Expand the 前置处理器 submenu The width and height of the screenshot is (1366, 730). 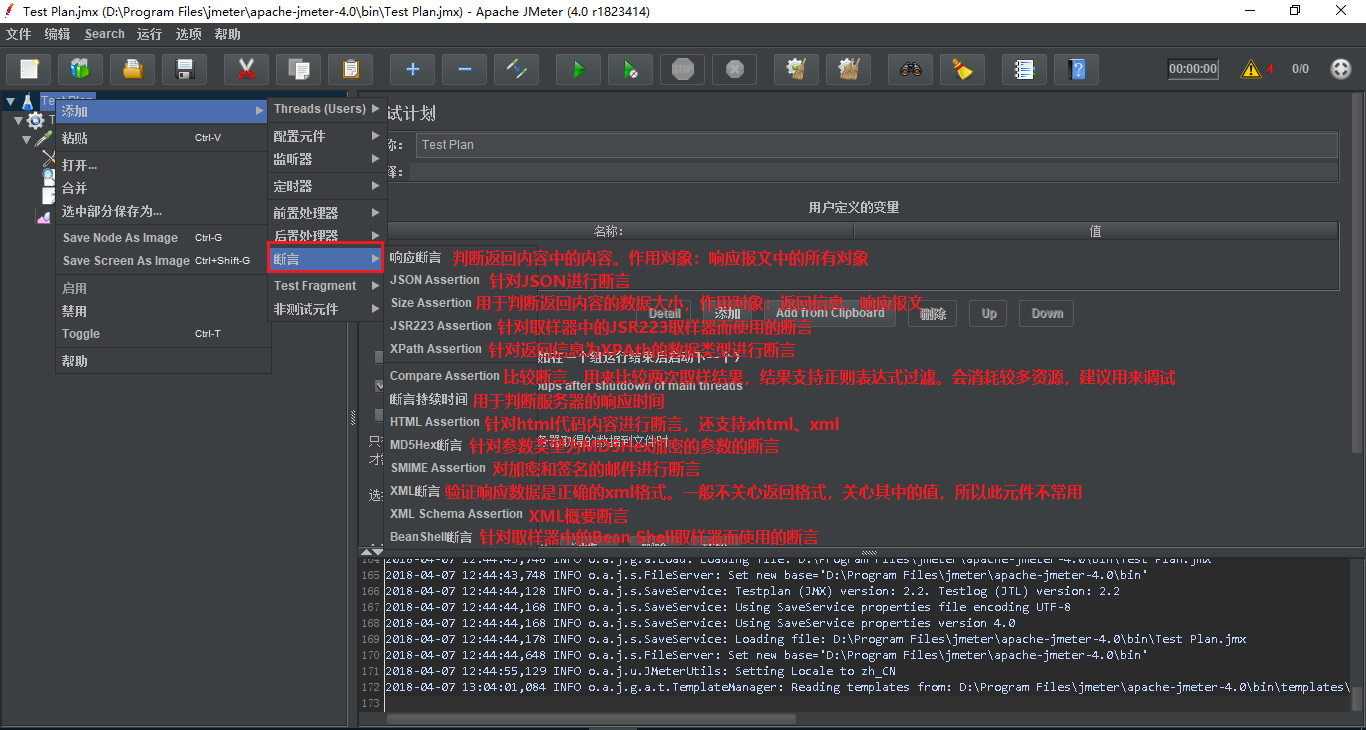click(x=326, y=213)
